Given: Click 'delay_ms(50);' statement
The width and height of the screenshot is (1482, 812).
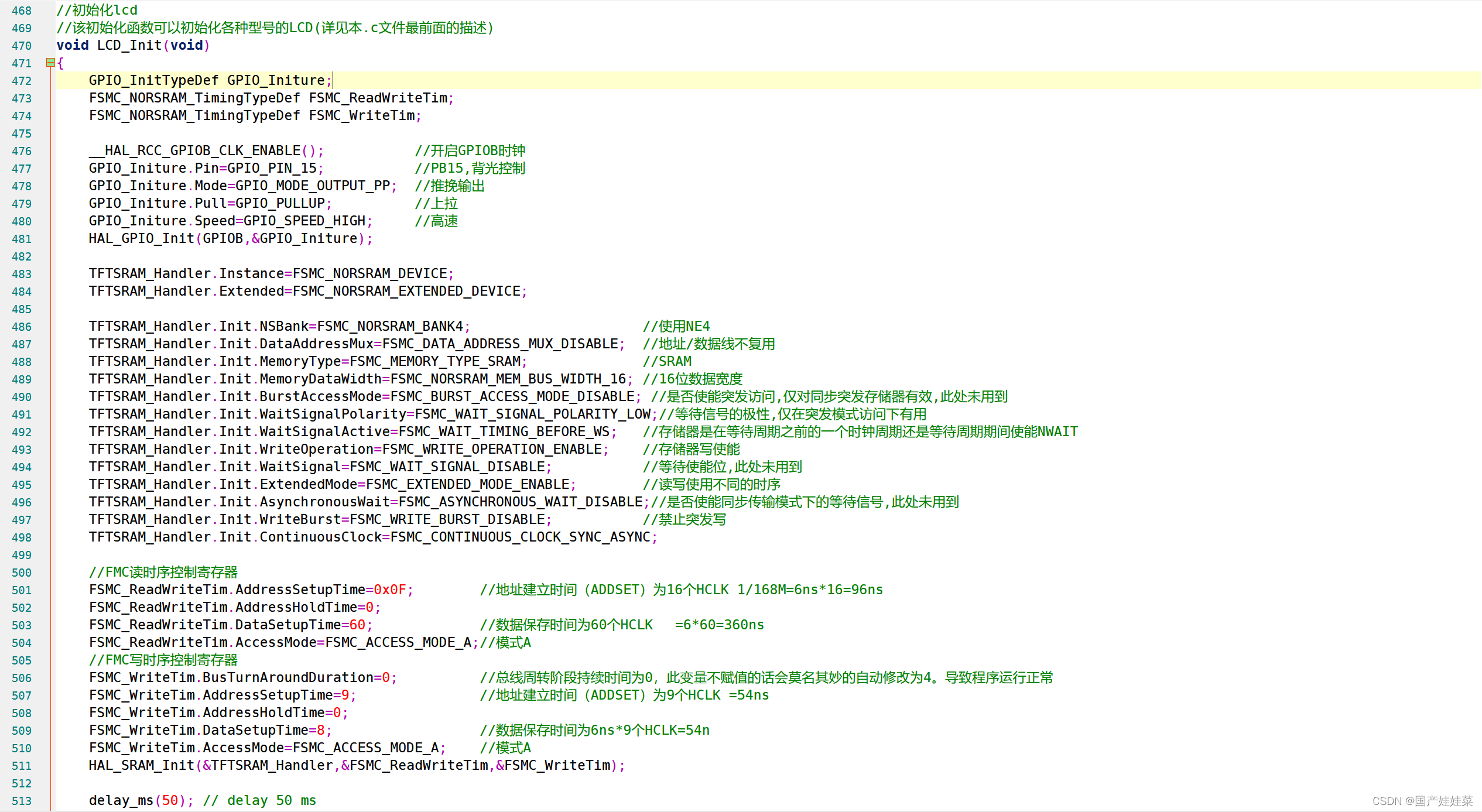Looking at the screenshot, I should point(141,800).
